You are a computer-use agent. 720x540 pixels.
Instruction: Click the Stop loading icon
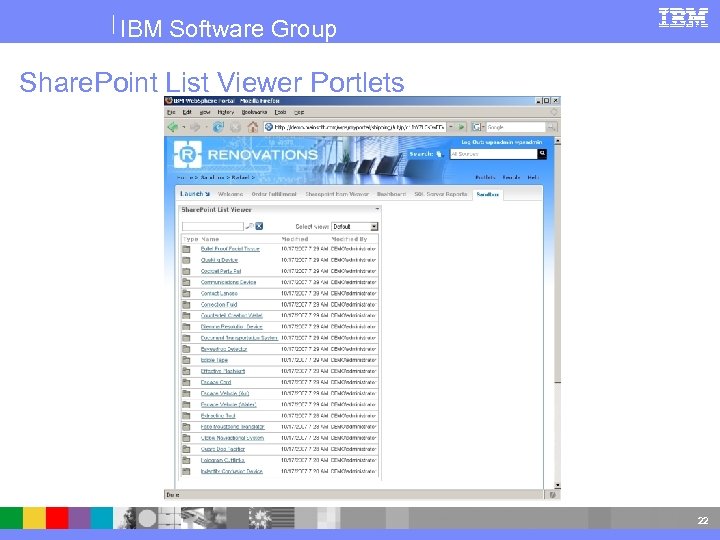coord(236,127)
